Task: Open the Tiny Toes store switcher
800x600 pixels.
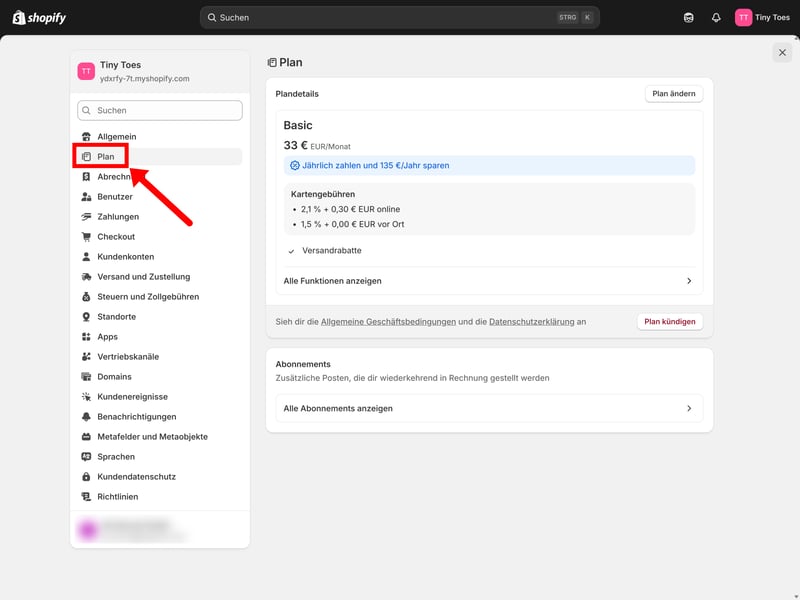Action: point(159,71)
